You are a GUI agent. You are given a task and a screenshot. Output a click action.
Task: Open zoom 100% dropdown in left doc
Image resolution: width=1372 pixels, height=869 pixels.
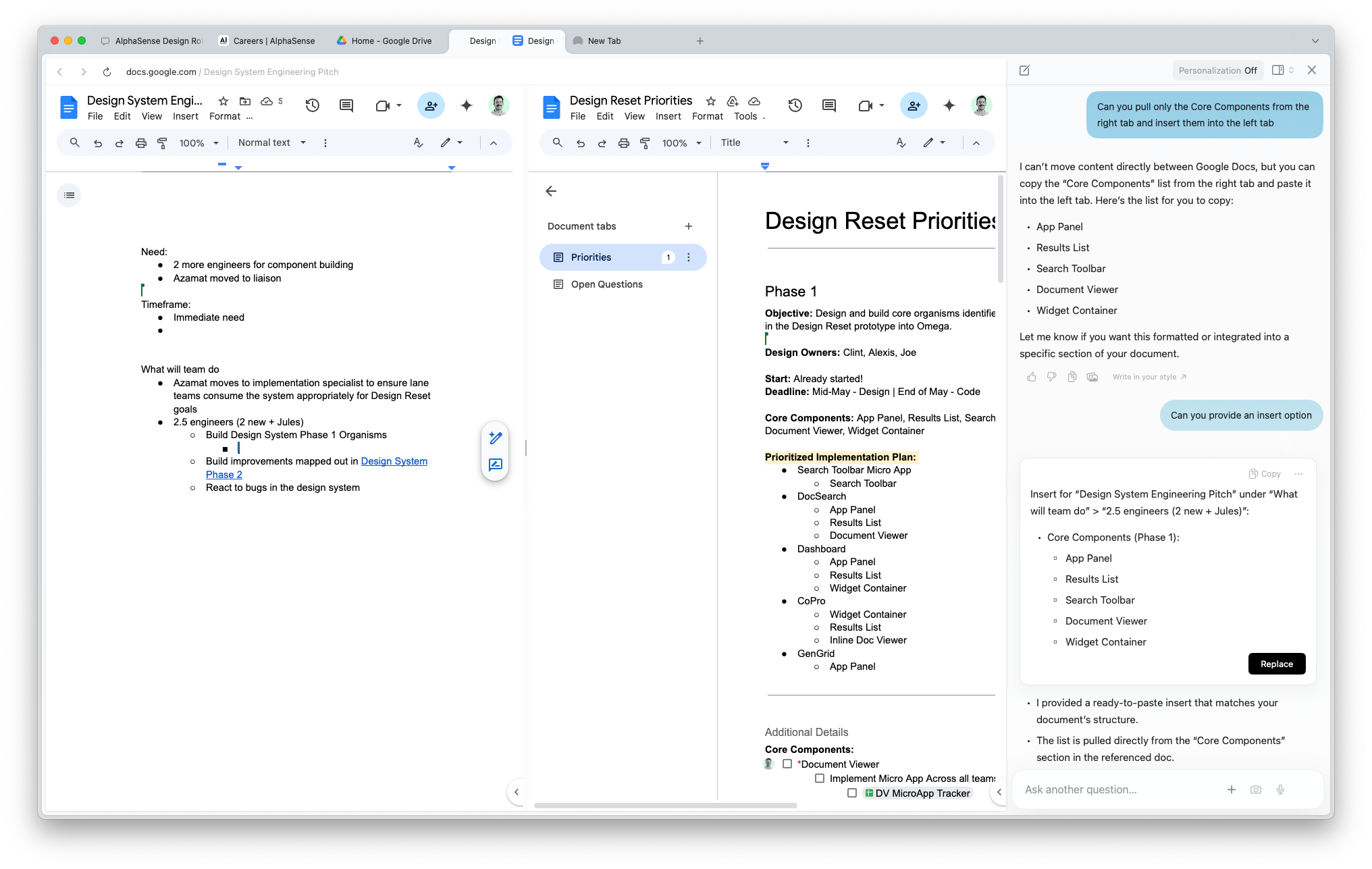click(199, 143)
